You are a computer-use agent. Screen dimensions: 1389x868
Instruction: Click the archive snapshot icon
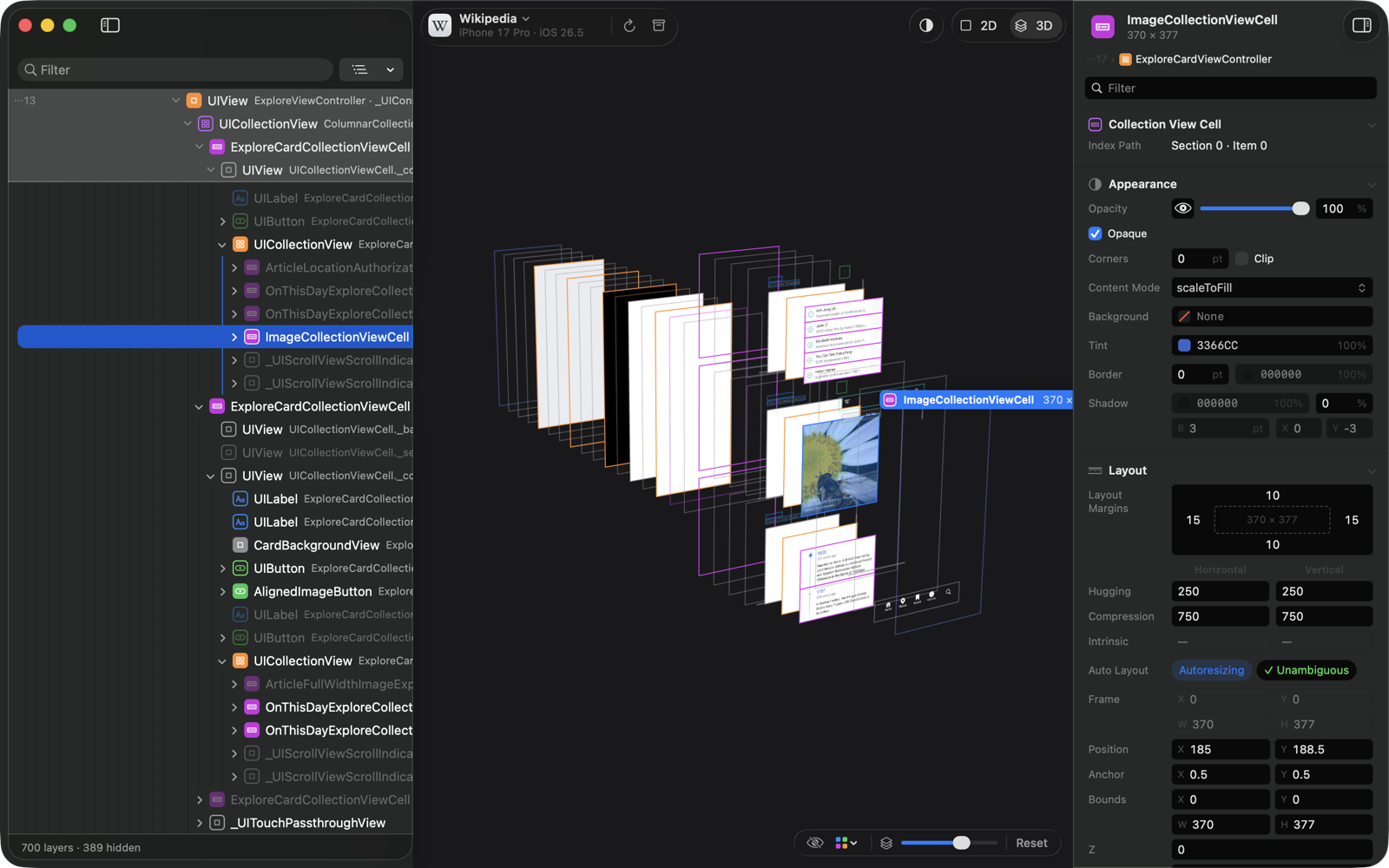point(659,26)
